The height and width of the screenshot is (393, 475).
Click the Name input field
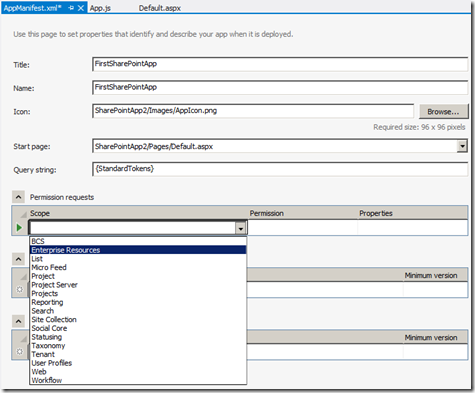(280, 87)
